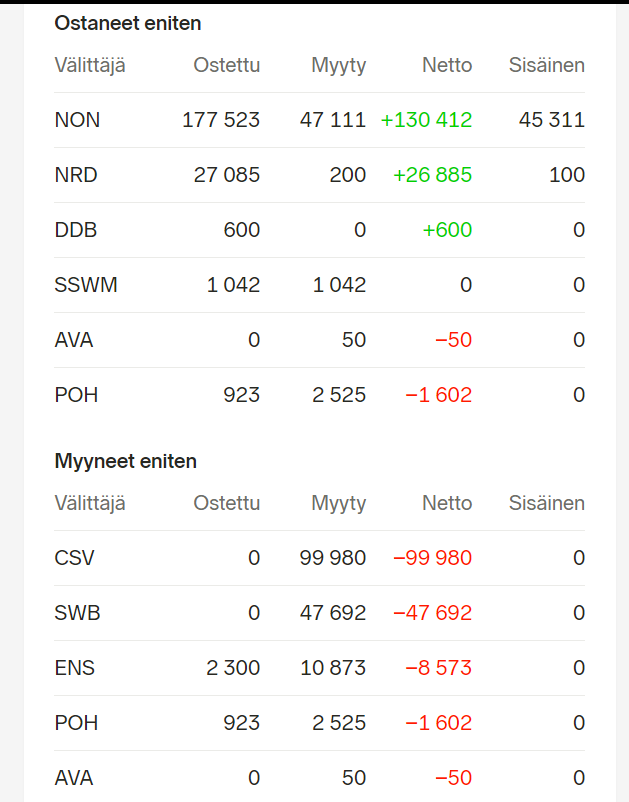The image size is (629, 802).
Task: Select the SSWM broker row
Action: (x=86, y=285)
